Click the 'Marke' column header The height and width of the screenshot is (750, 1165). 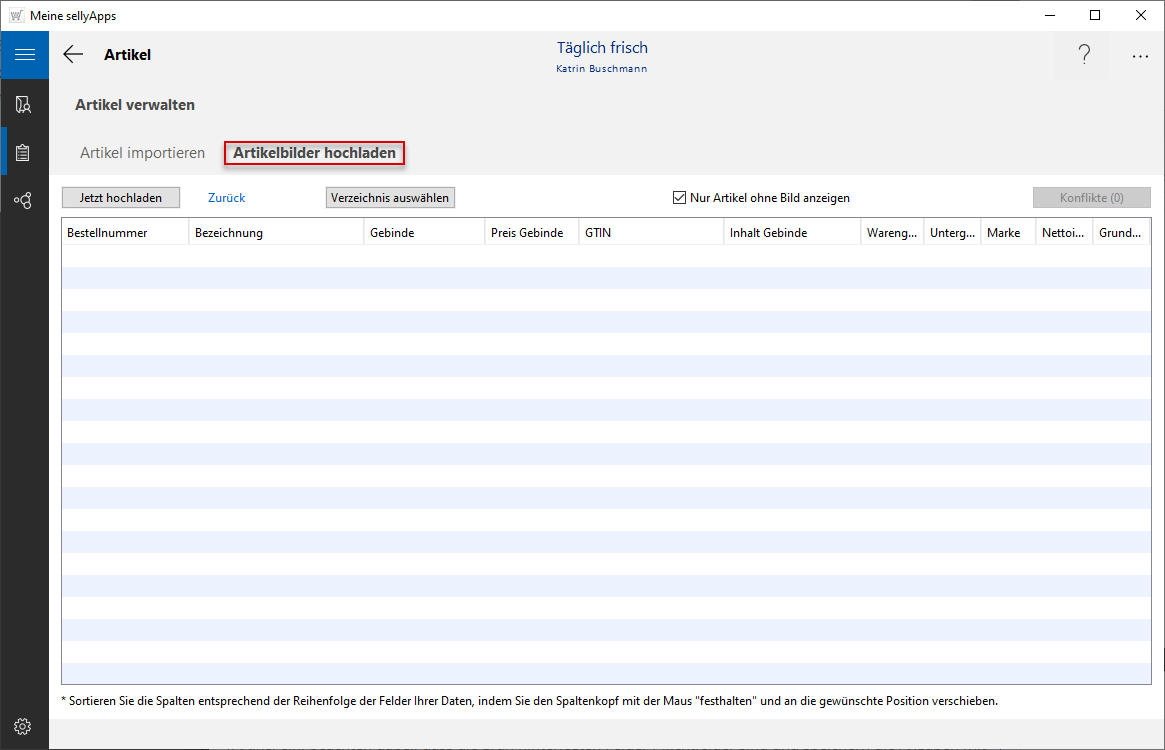[x=1003, y=233]
